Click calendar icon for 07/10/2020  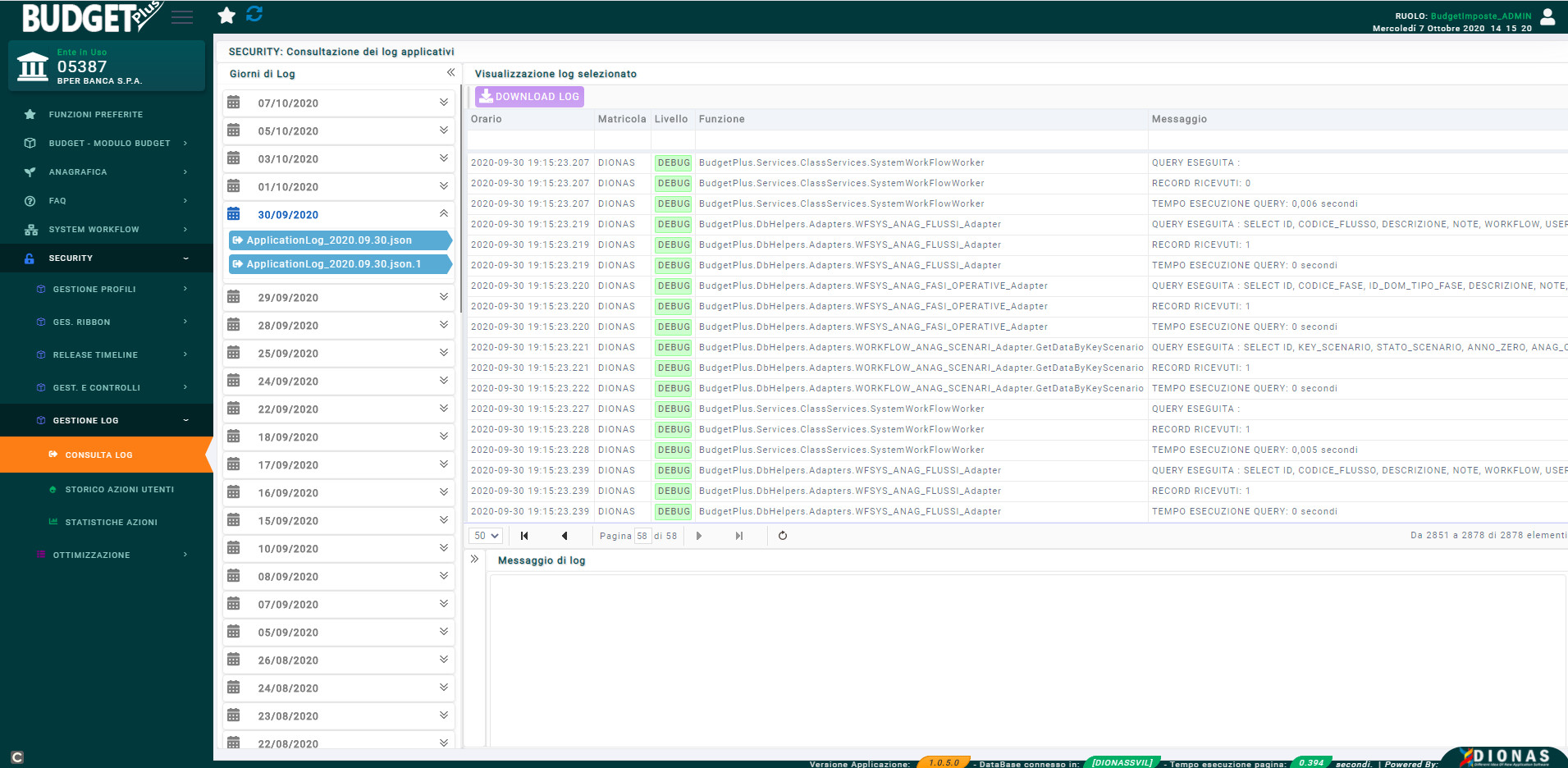pos(234,103)
